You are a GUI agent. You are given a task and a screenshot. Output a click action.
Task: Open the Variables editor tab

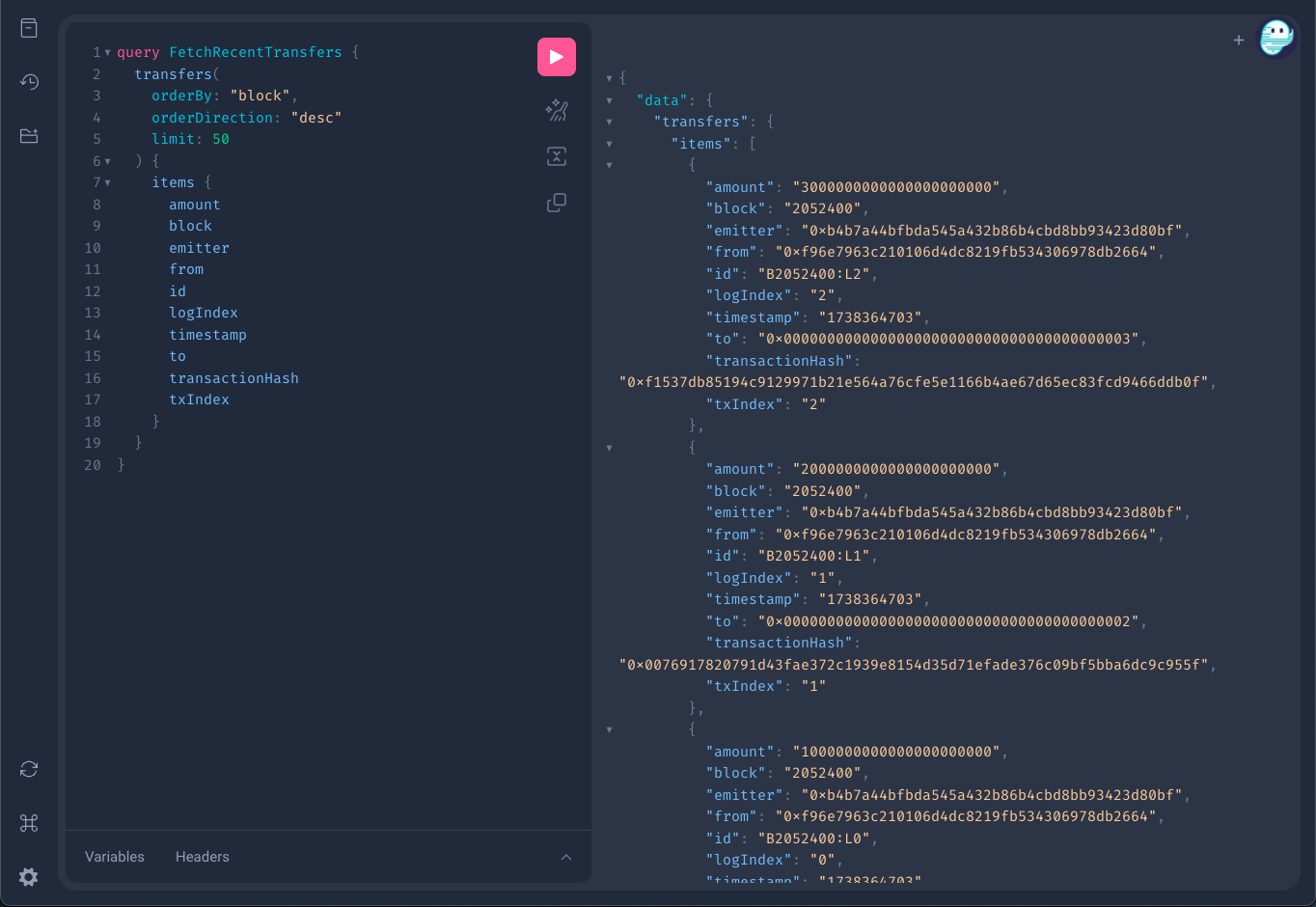(x=114, y=856)
